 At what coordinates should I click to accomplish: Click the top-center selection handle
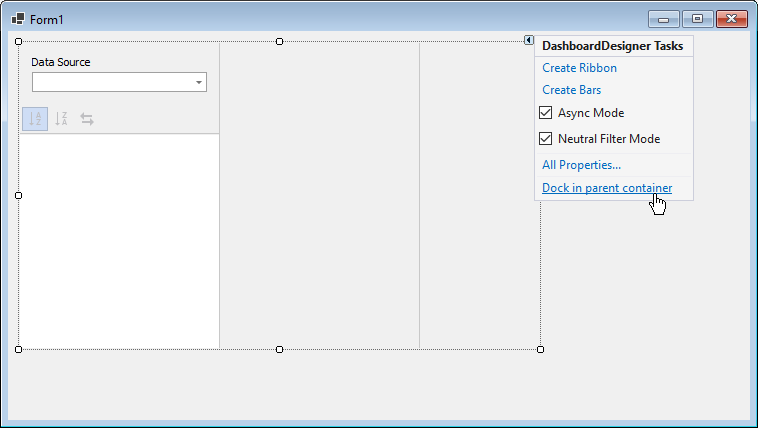coord(279,42)
